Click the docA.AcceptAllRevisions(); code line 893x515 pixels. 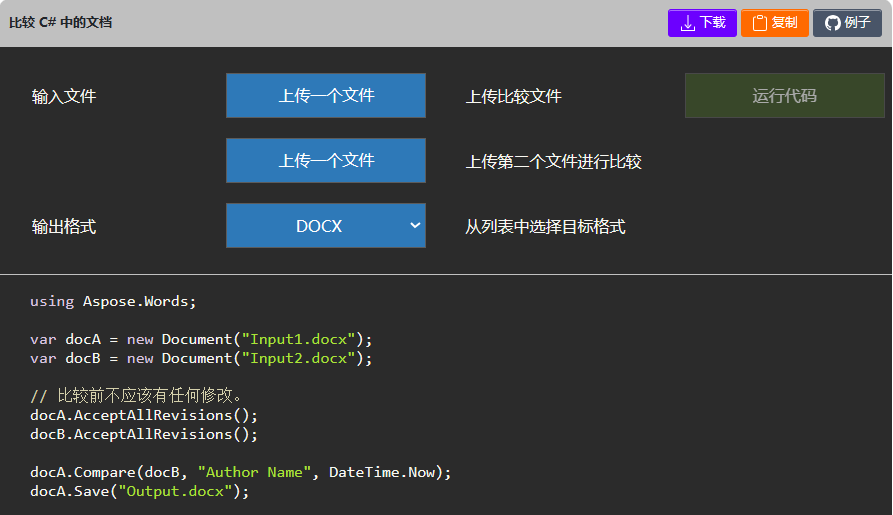144,415
